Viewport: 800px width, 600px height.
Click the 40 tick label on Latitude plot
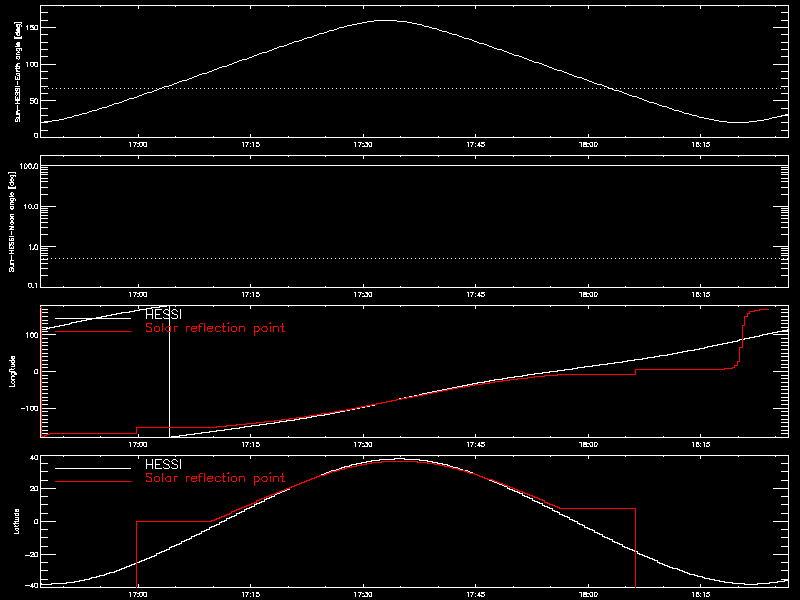click(x=34, y=458)
